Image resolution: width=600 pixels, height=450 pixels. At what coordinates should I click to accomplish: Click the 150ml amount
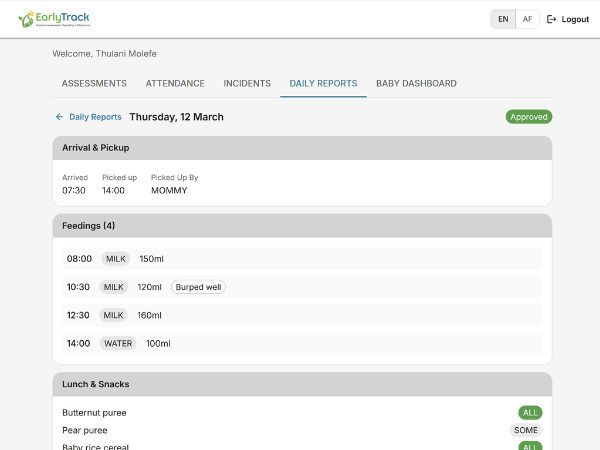point(152,259)
